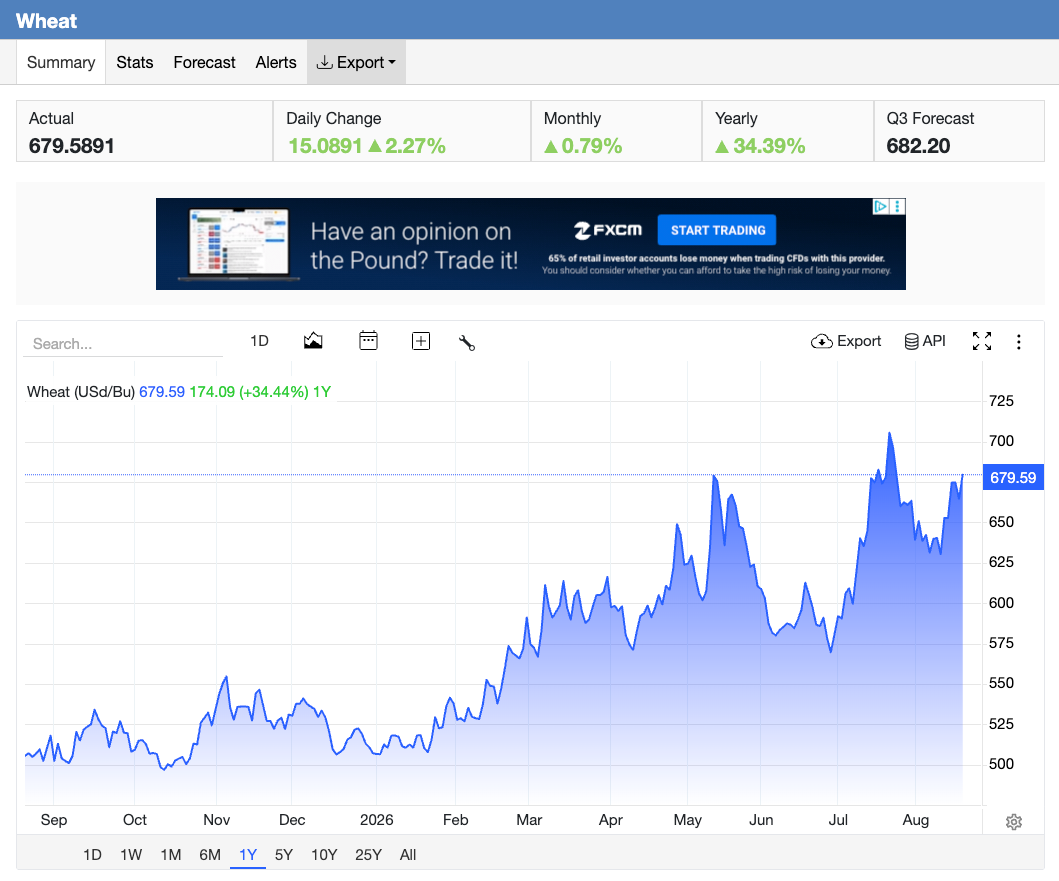Click the fullscreen expand icon
The height and width of the screenshot is (881, 1059).
(982, 341)
